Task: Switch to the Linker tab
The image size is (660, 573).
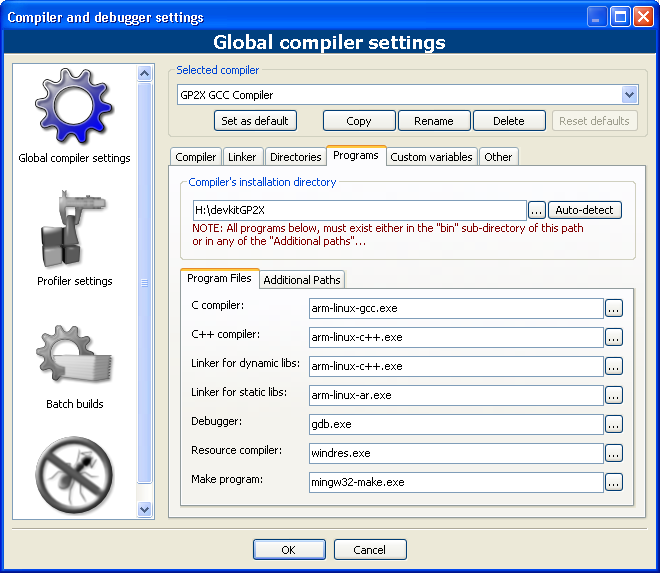Action: 242,157
